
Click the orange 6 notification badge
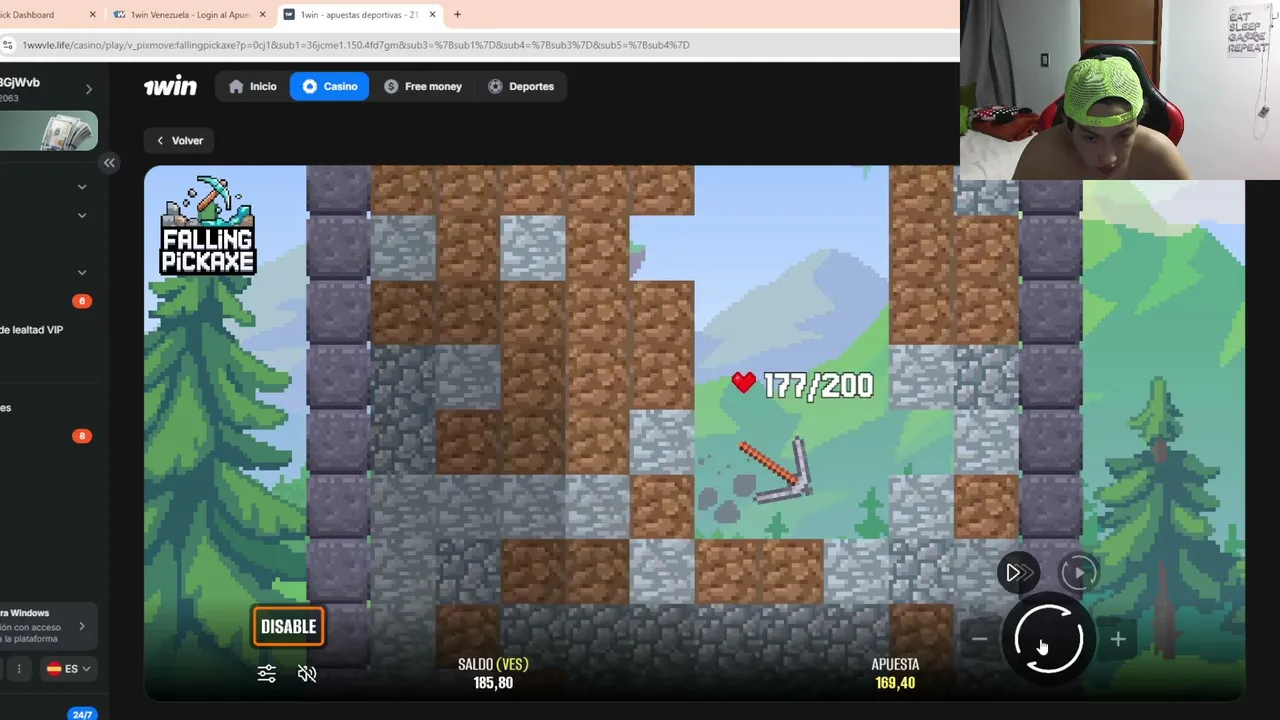(x=82, y=301)
